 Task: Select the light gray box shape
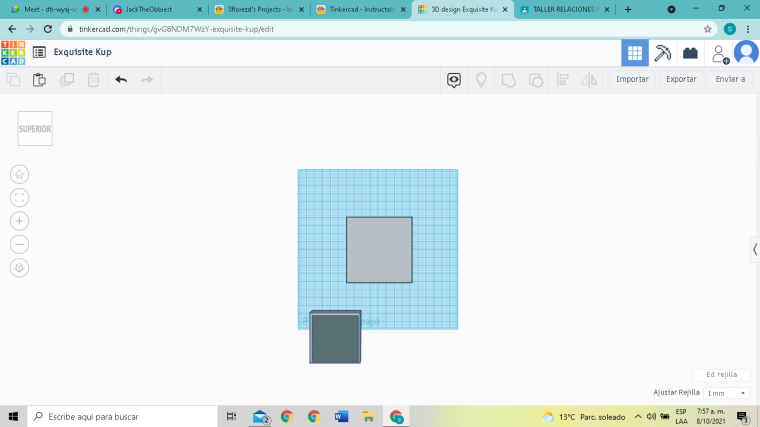[380, 250]
